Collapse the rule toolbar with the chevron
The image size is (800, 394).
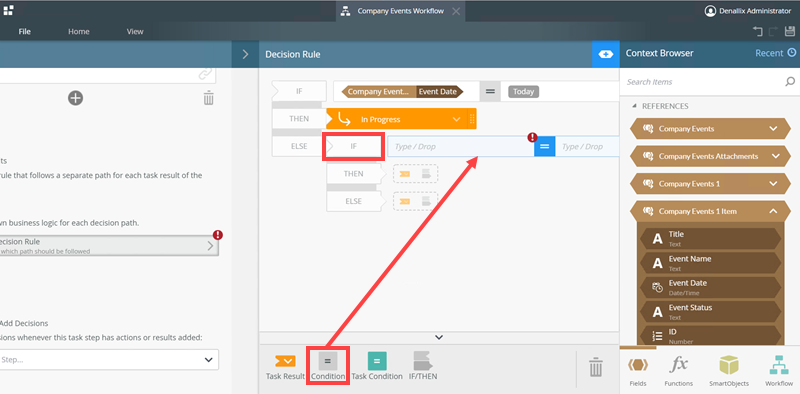439,337
